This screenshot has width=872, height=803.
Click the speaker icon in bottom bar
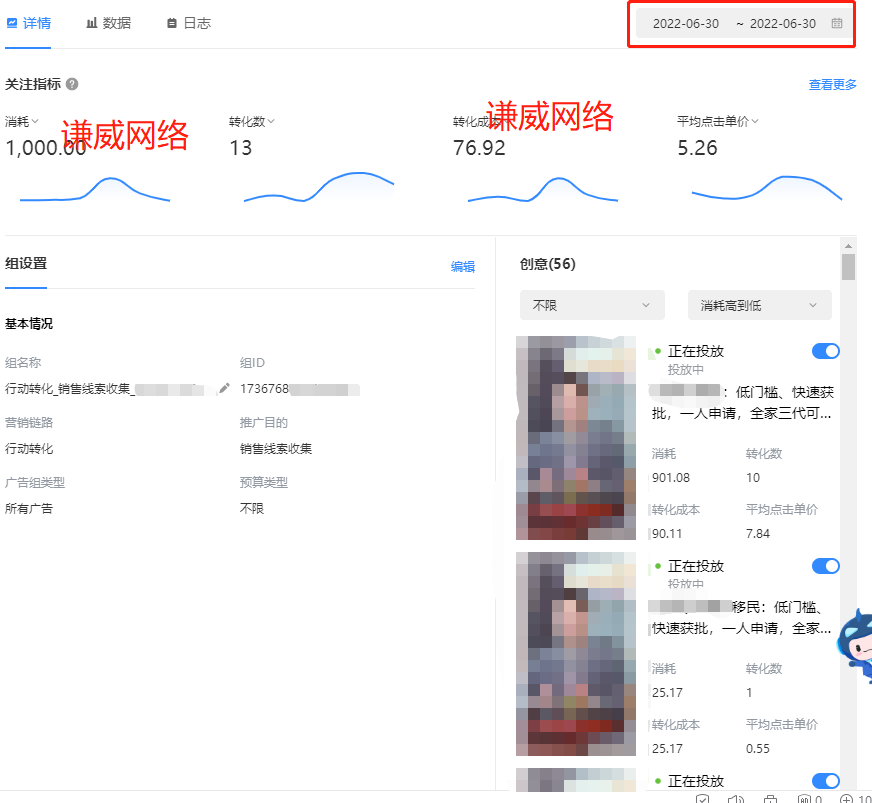pos(735,799)
